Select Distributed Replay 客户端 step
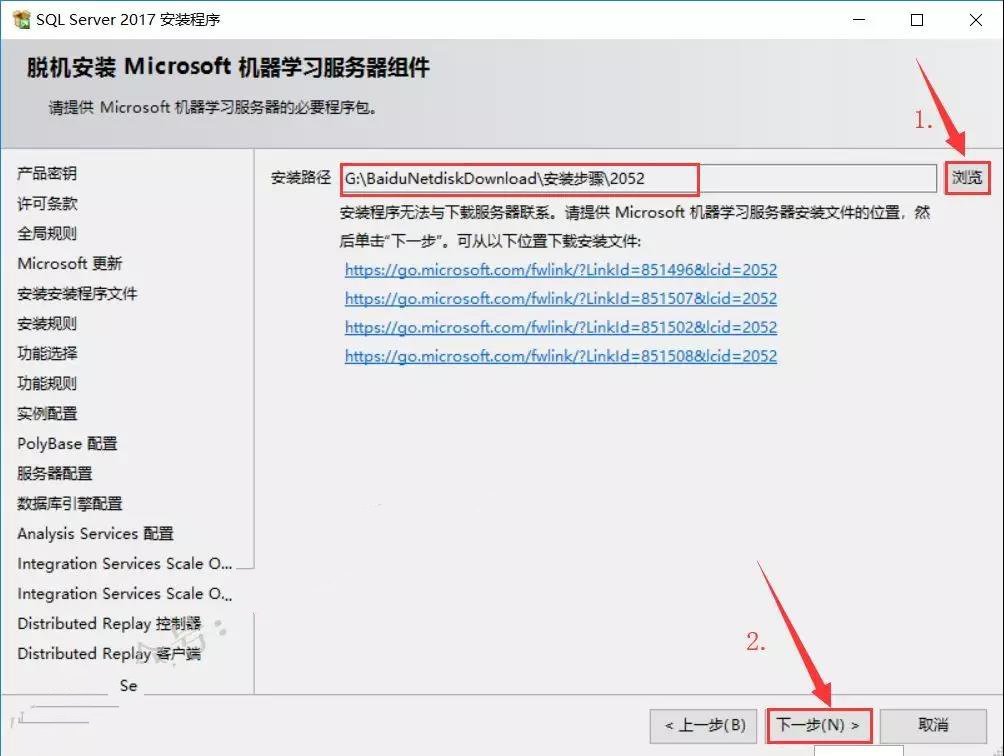 coord(109,654)
